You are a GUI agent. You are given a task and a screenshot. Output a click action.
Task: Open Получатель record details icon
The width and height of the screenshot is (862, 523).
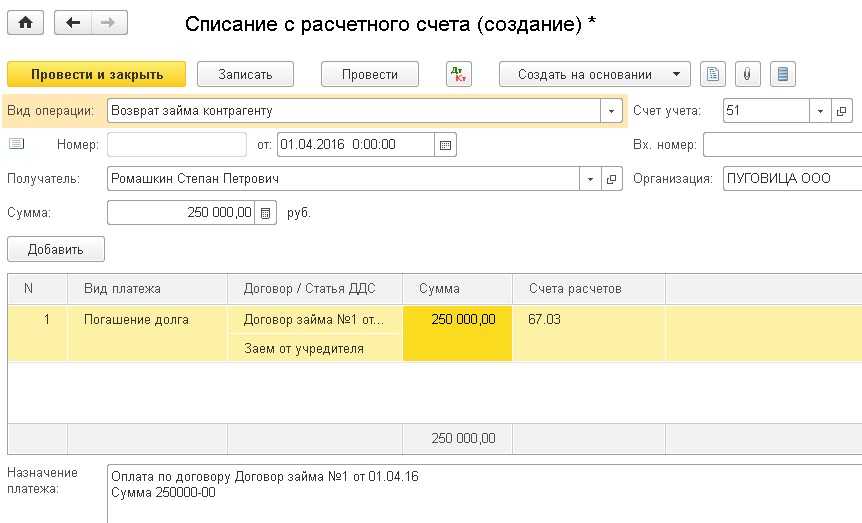611,179
